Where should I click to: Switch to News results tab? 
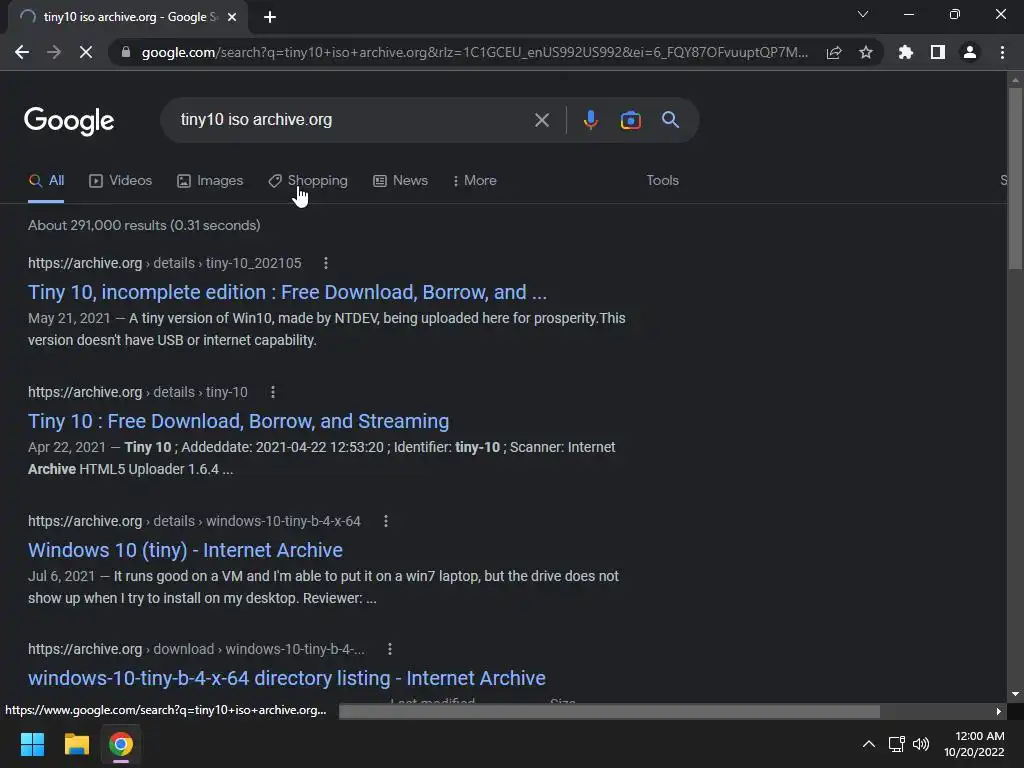[400, 181]
